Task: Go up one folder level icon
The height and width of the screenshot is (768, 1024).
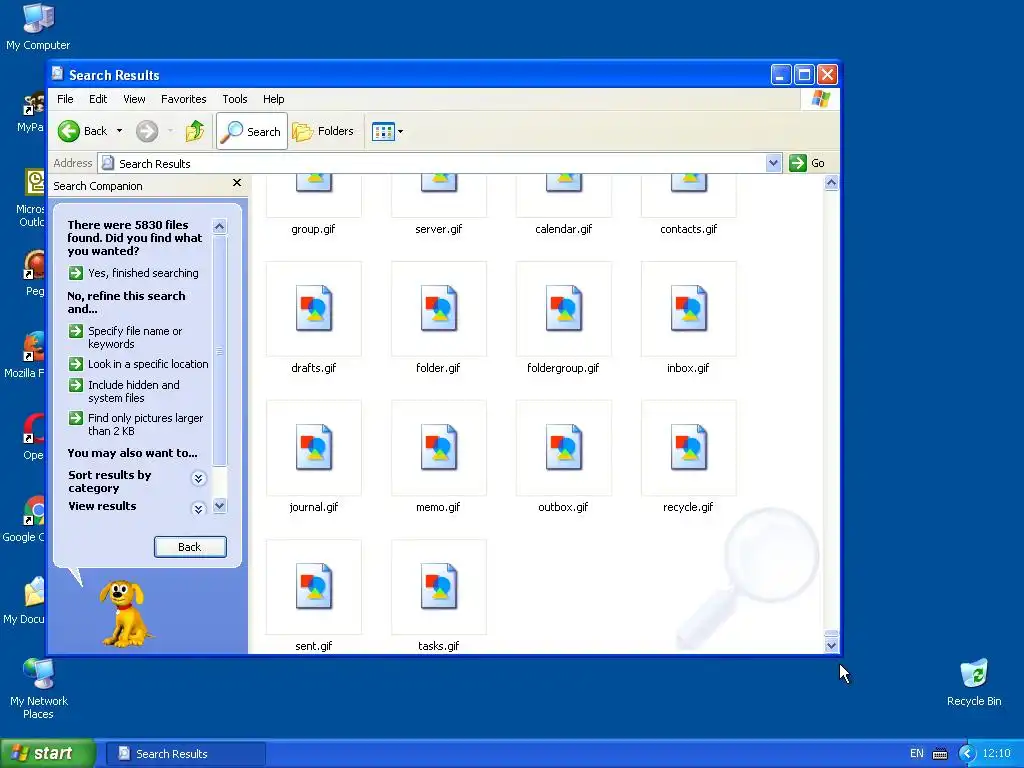Action: coord(195,131)
